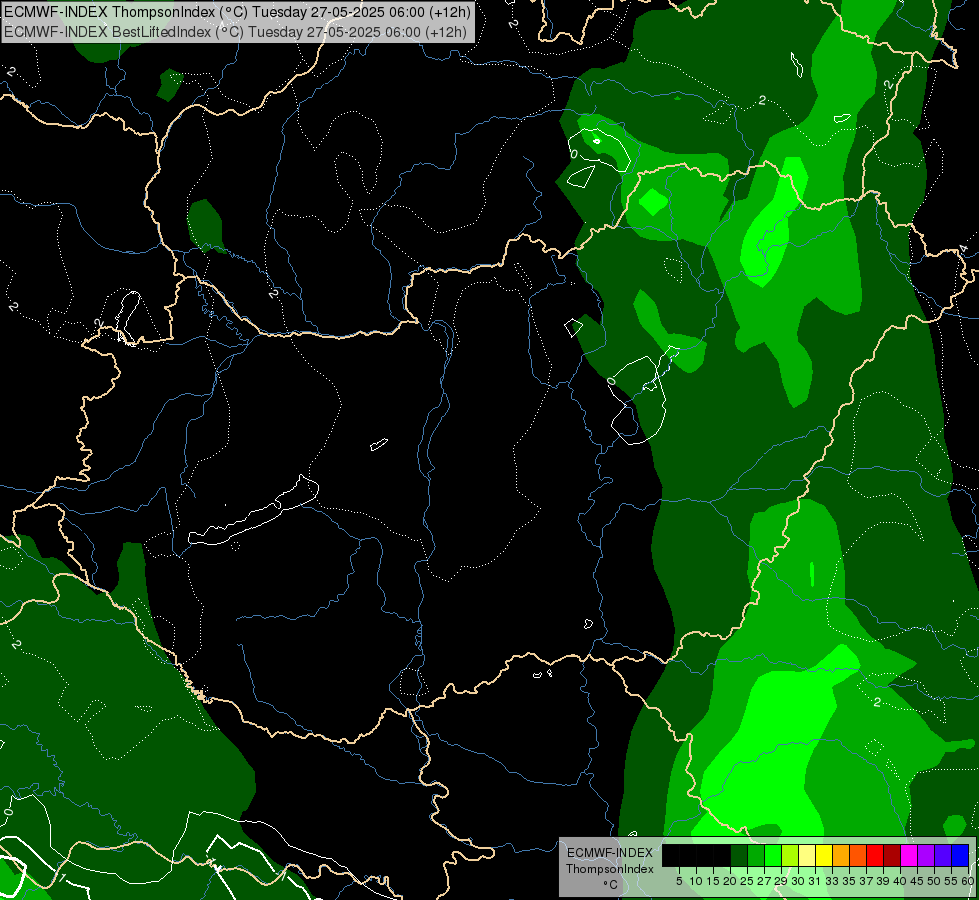Click the ThompsonIndex title line at top
This screenshot has width=979, height=900.
coord(237,11)
